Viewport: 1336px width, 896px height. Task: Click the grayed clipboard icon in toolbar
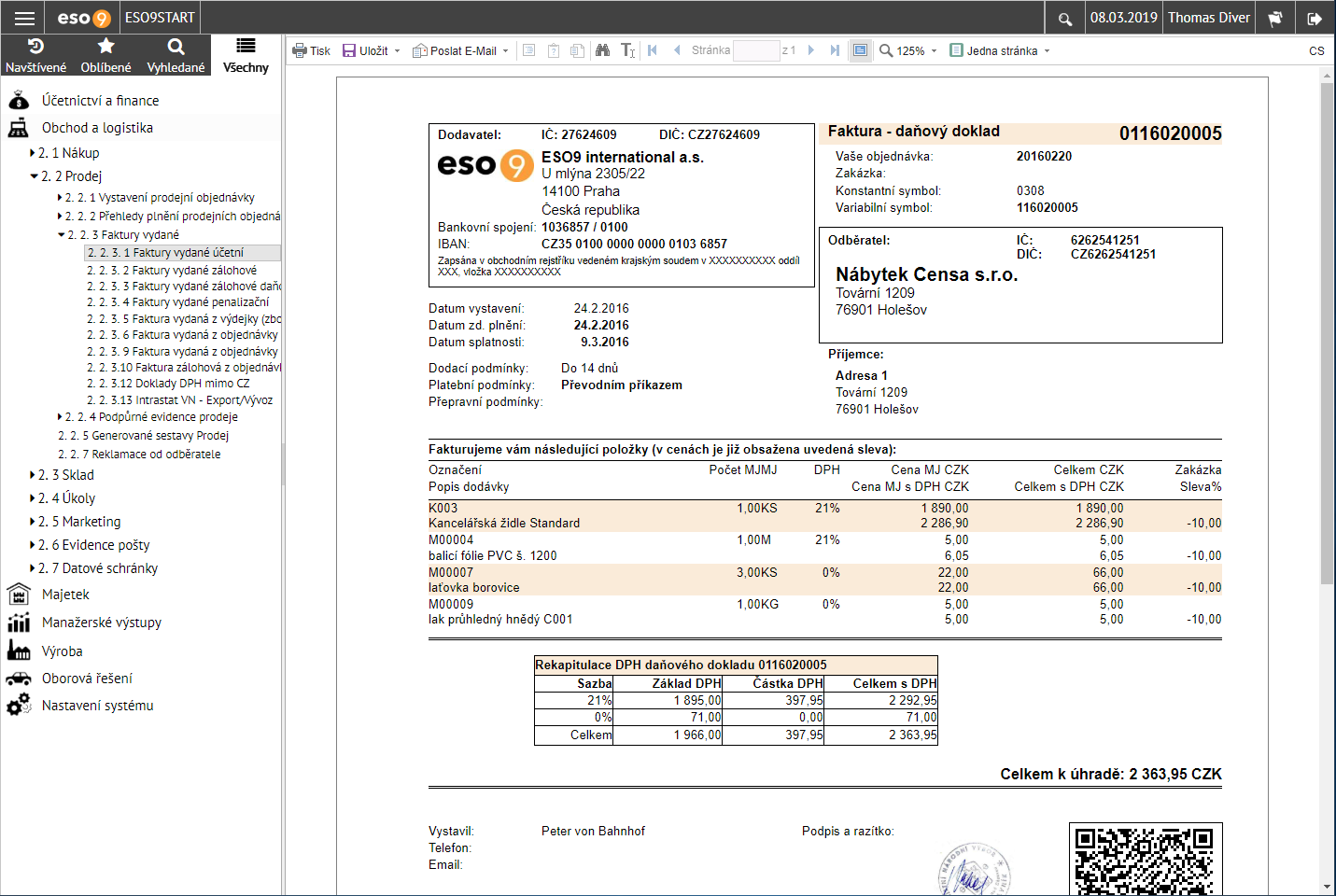pyautogui.click(x=554, y=50)
